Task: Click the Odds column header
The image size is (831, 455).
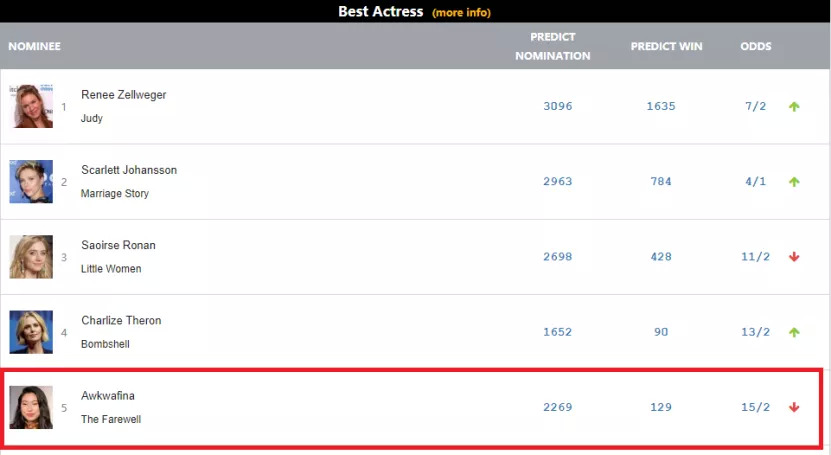Action: pos(755,46)
